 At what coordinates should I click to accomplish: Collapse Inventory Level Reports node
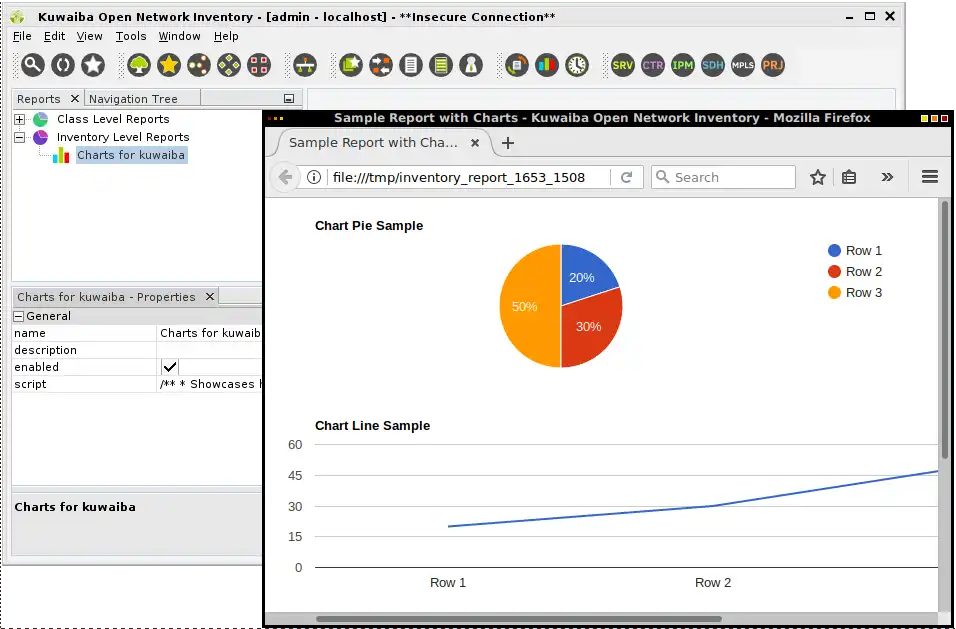point(20,137)
